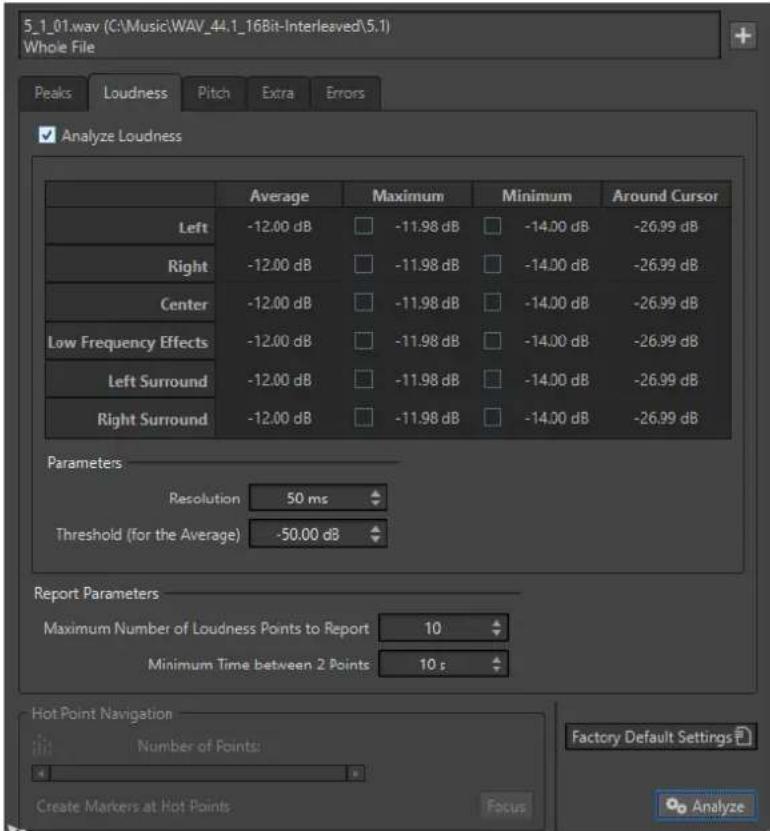Click the Factory Default Settings preset icon
The height and width of the screenshot is (831, 770).
coord(743,736)
